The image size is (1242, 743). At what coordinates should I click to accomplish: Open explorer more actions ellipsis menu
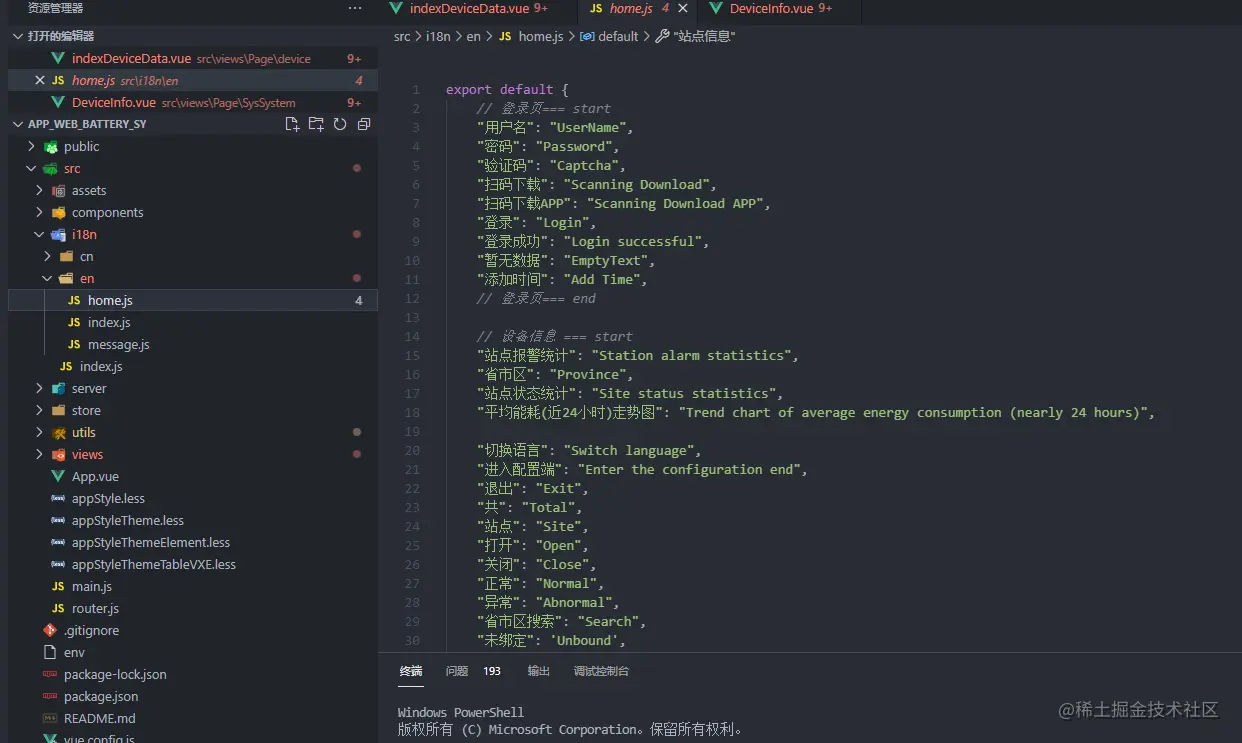[355, 8]
